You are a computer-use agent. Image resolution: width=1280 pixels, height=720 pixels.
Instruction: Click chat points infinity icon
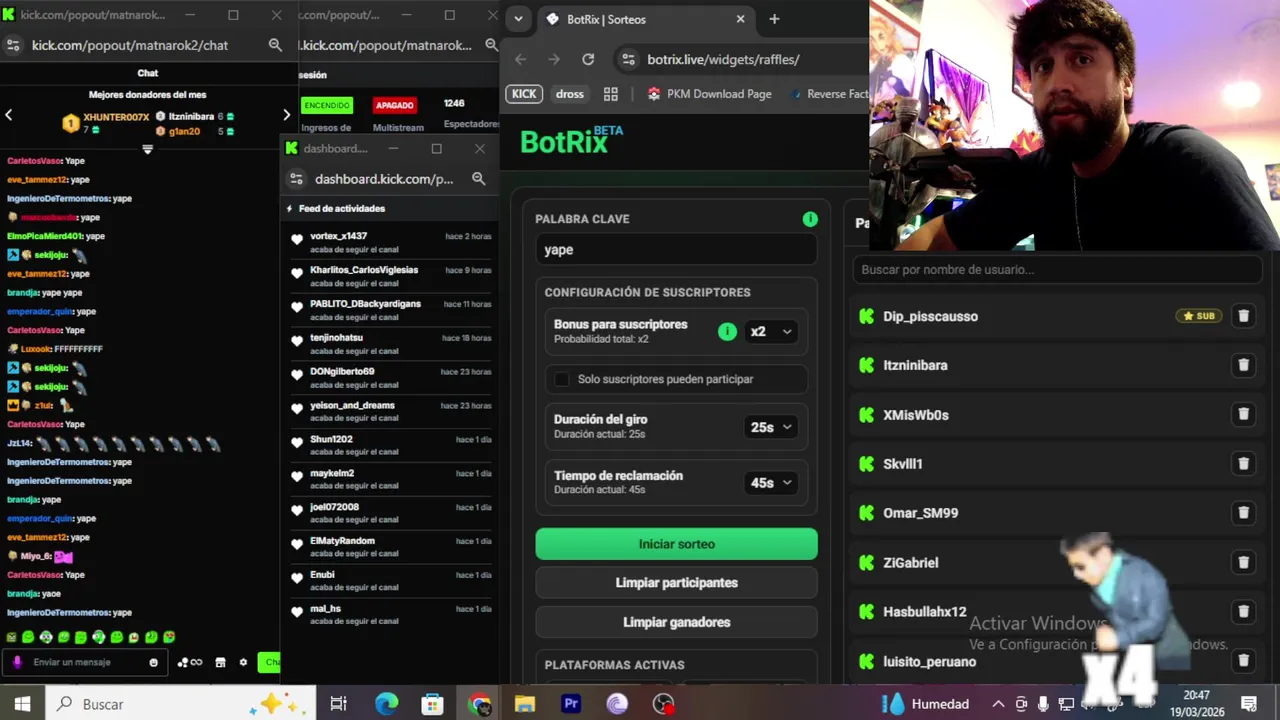[190, 662]
